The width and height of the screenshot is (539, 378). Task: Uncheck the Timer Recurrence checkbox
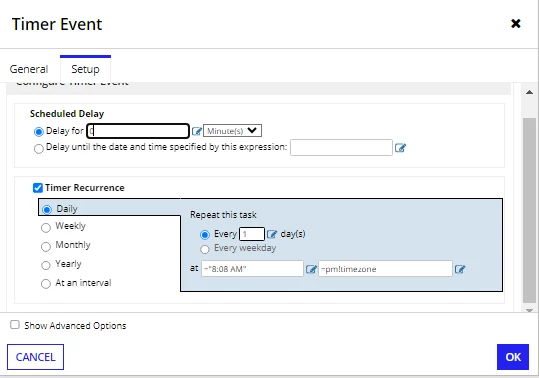(x=37, y=188)
